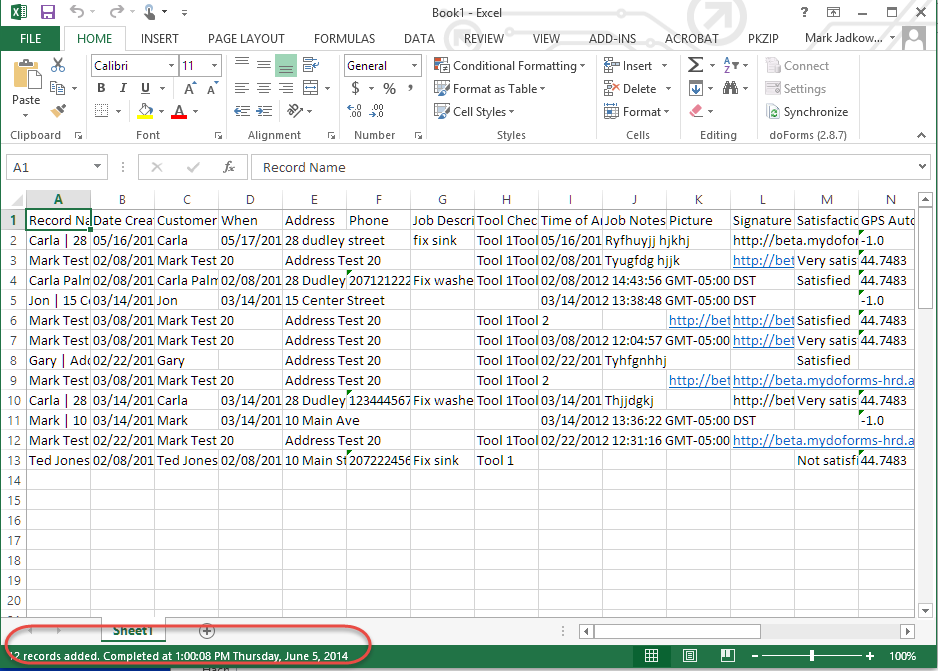The width and height of the screenshot is (938, 671).
Task: Apply Percent Style format
Action: pos(389,89)
